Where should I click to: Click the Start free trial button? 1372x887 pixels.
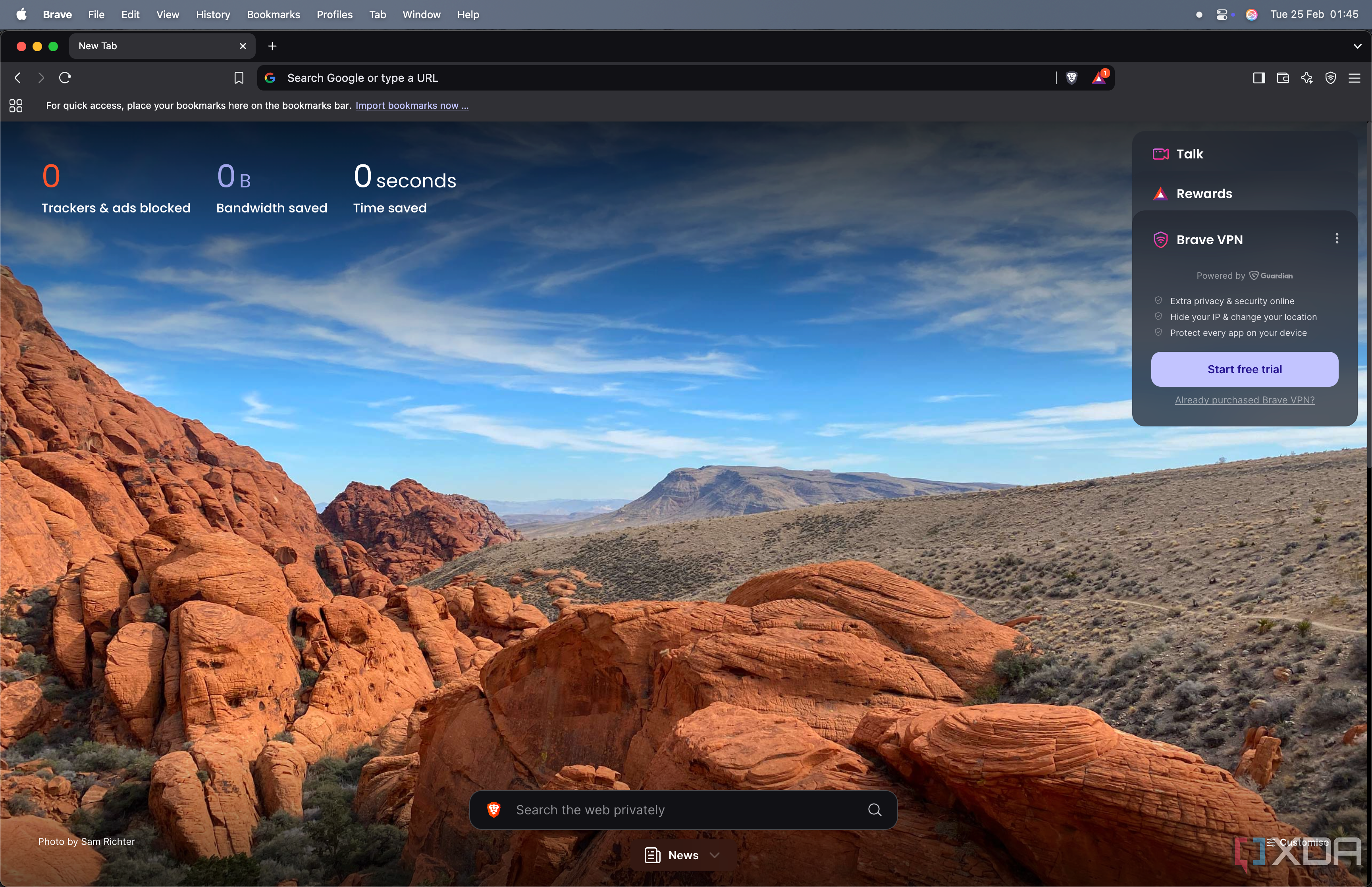[1245, 369]
